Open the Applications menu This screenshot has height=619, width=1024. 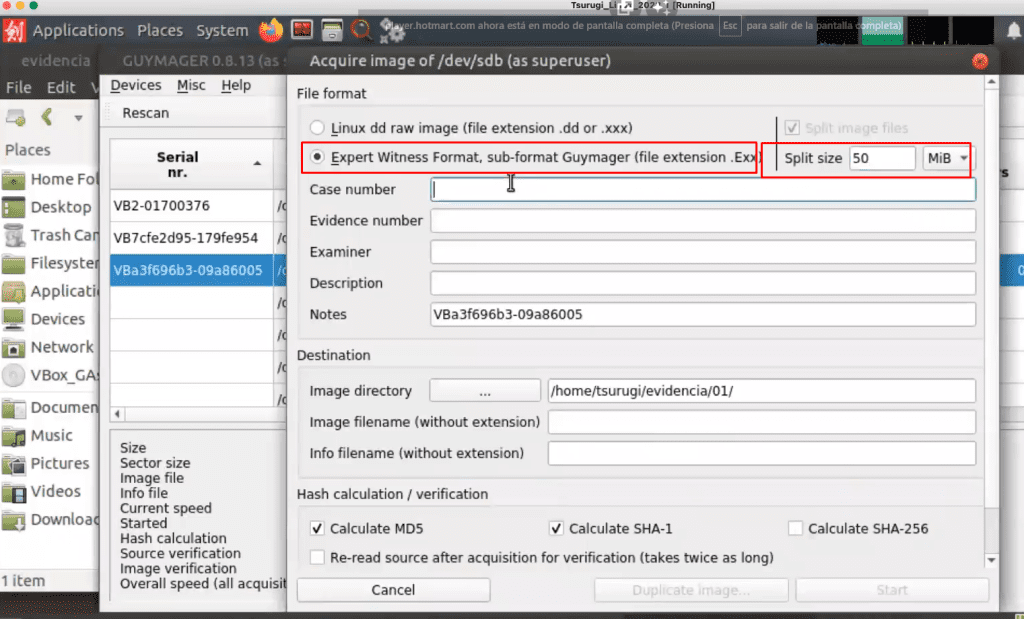coord(78,31)
